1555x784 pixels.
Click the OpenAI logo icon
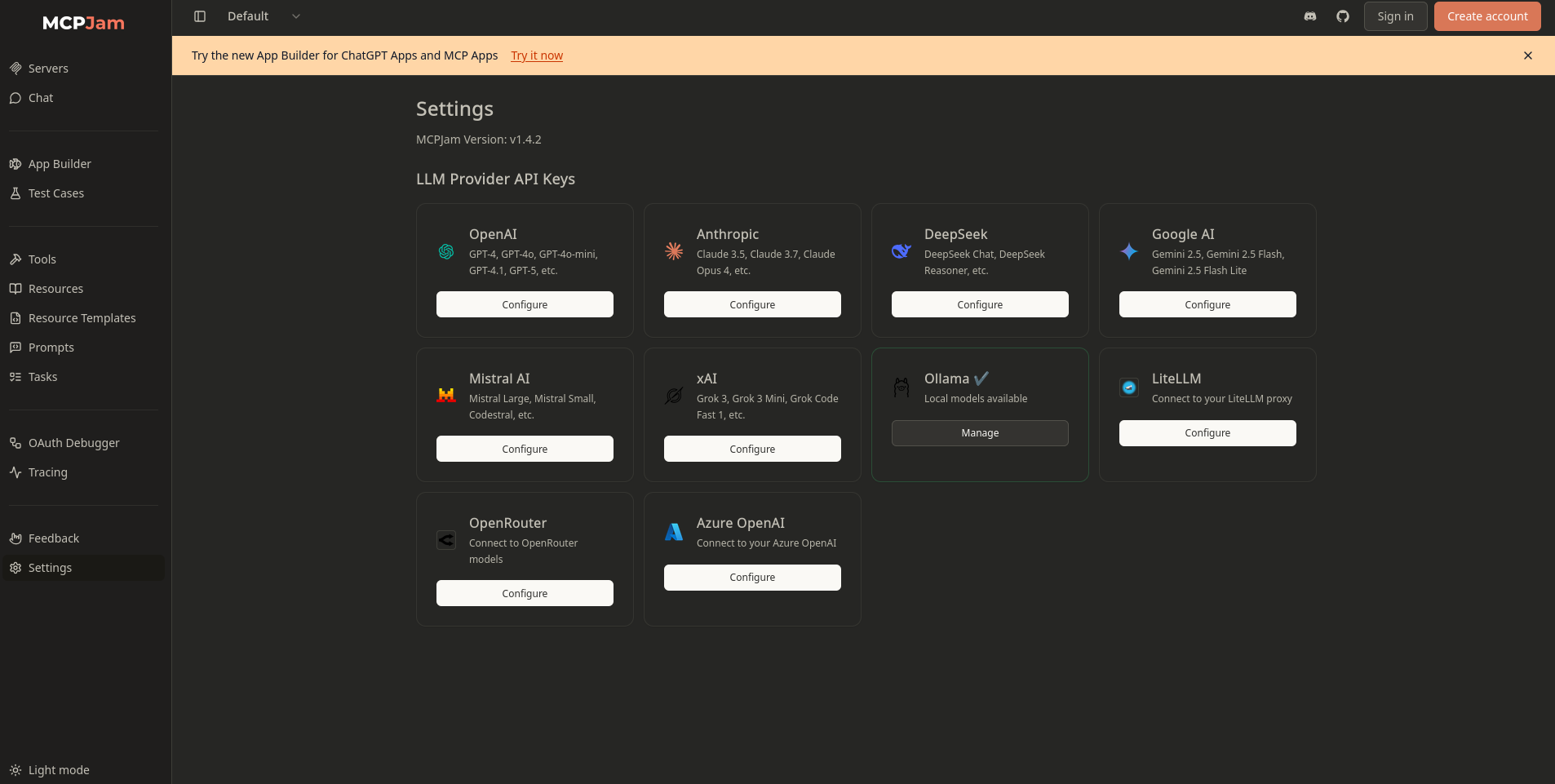point(446,251)
